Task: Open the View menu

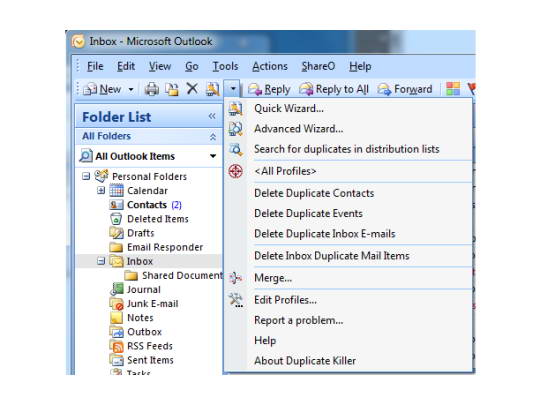Action: [x=160, y=66]
